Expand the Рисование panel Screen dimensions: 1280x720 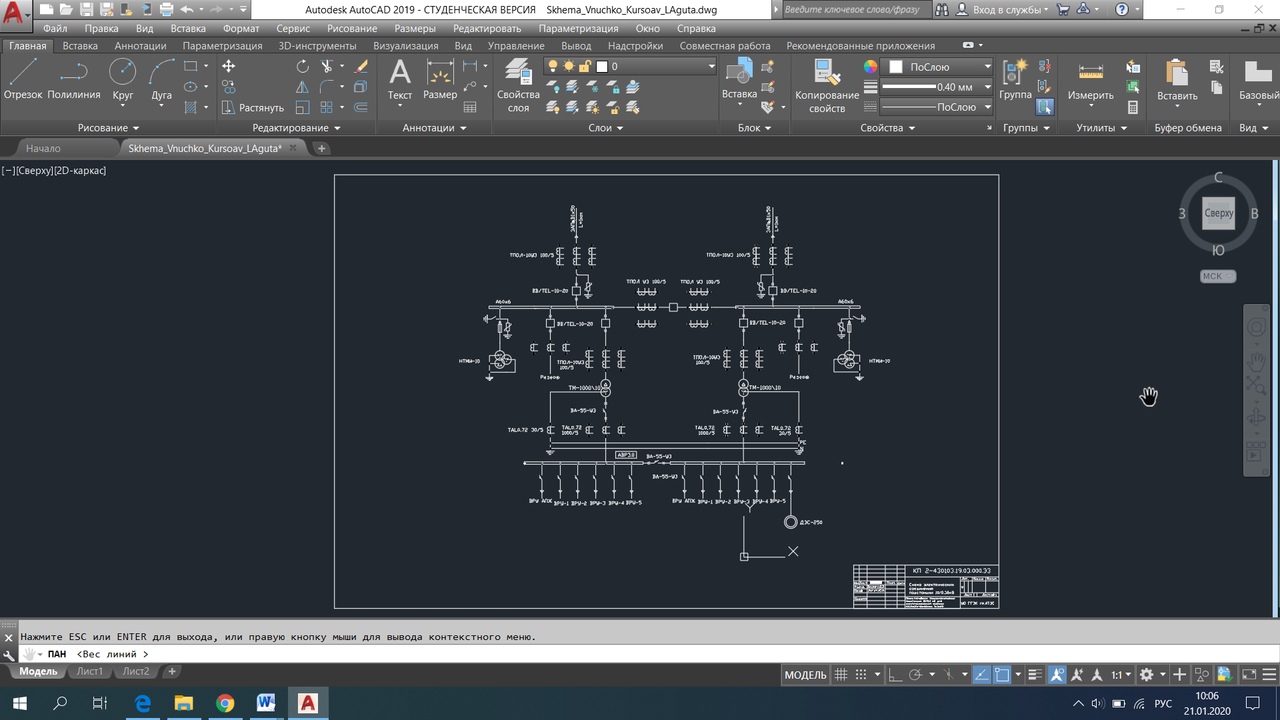coord(108,128)
